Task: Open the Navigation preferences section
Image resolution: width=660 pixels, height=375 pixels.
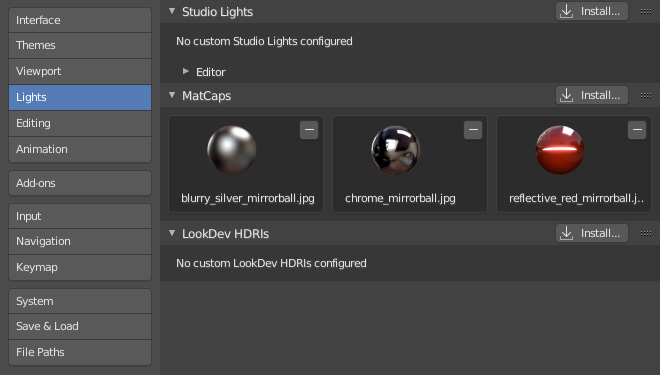Action: point(80,242)
